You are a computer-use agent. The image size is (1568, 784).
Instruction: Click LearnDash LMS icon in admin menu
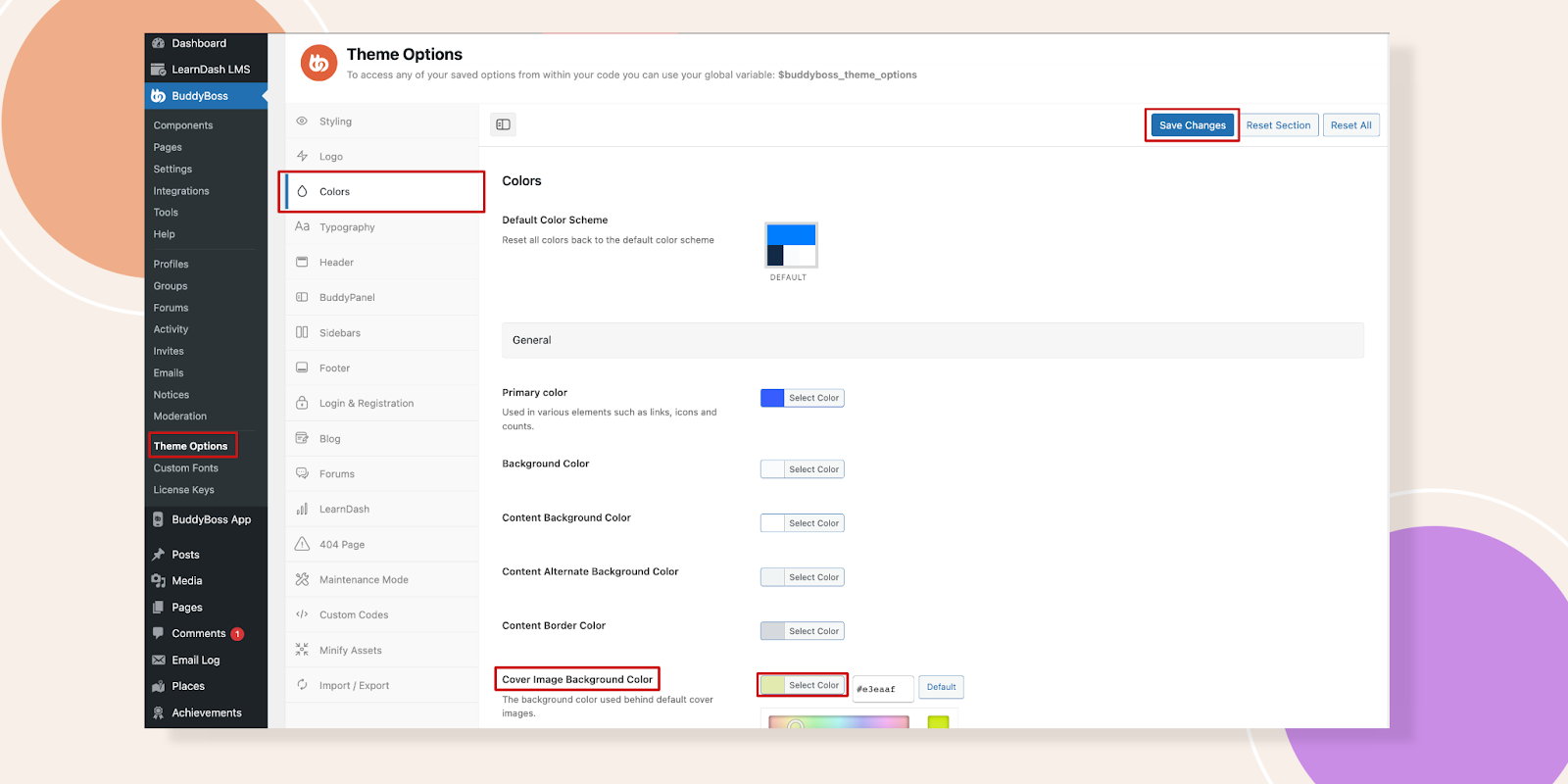pyautogui.click(x=159, y=70)
